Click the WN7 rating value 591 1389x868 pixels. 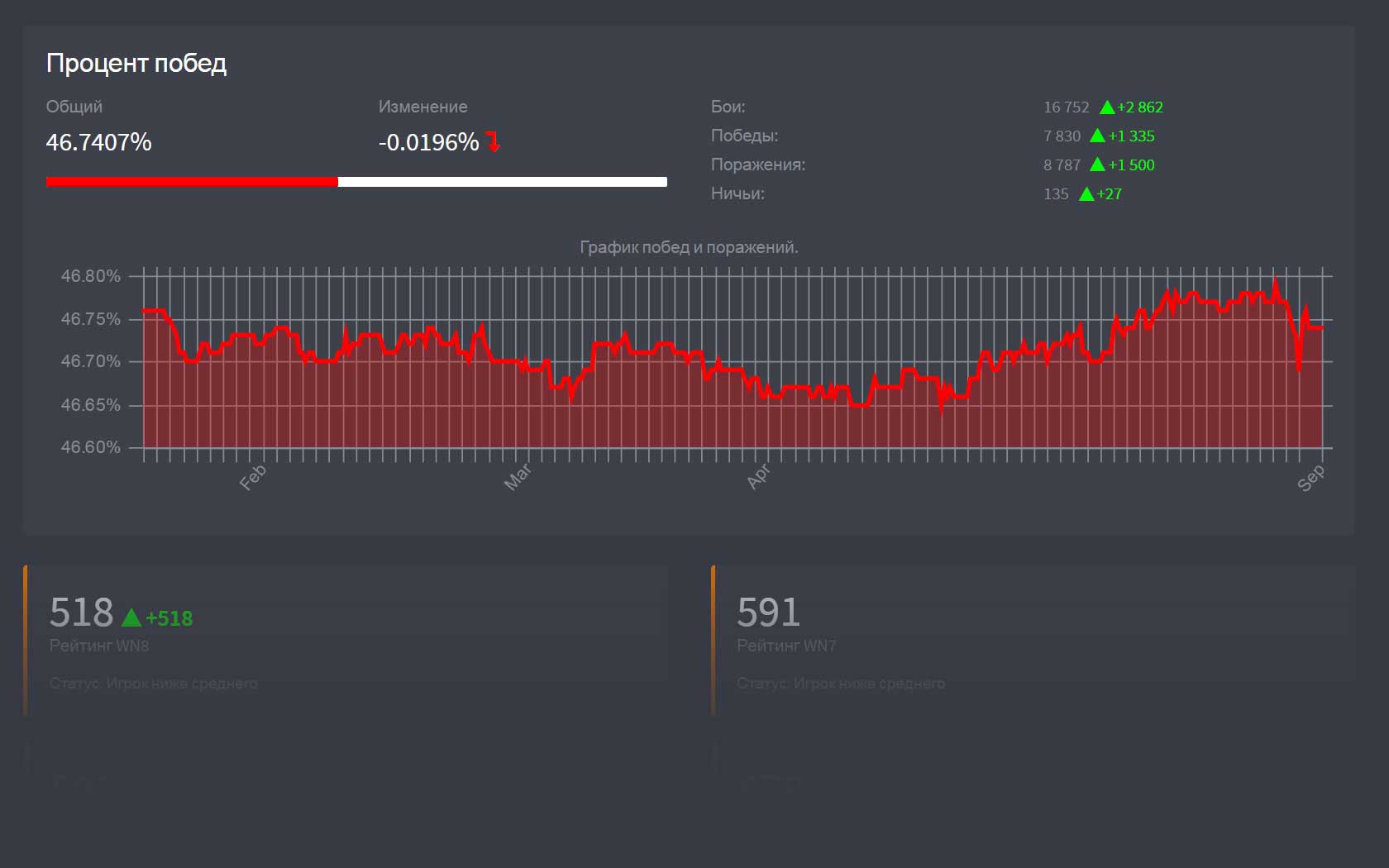[x=768, y=613]
